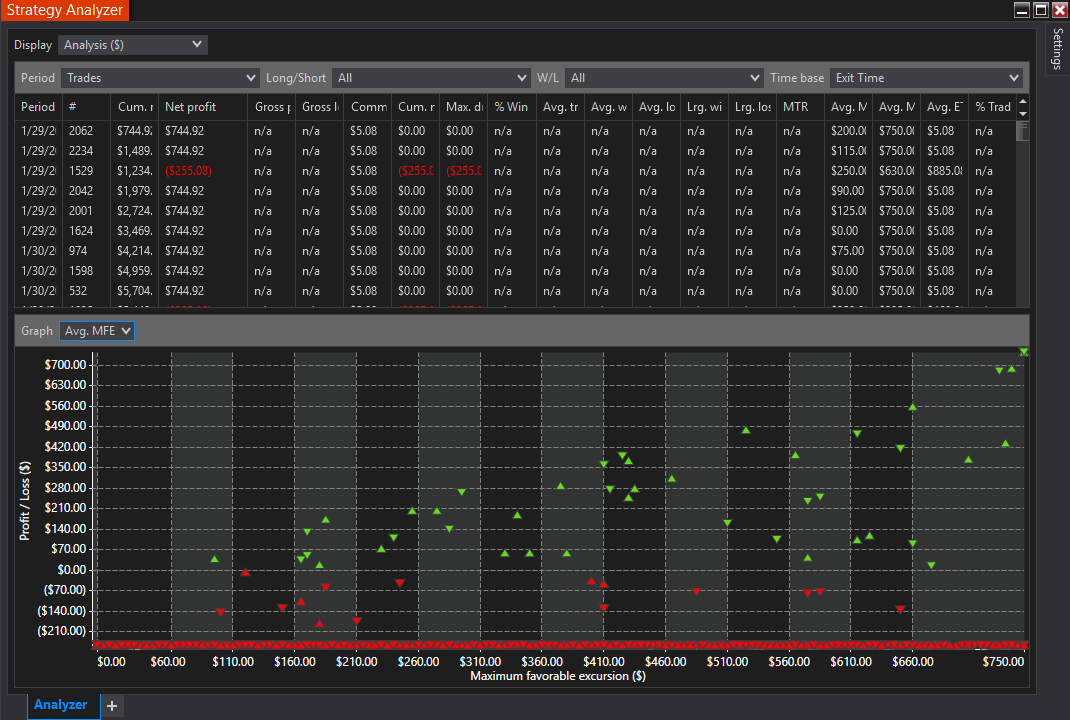Viewport: 1070px width, 720px height.
Task: Select trade number 1598 cell
Action: pos(86,271)
